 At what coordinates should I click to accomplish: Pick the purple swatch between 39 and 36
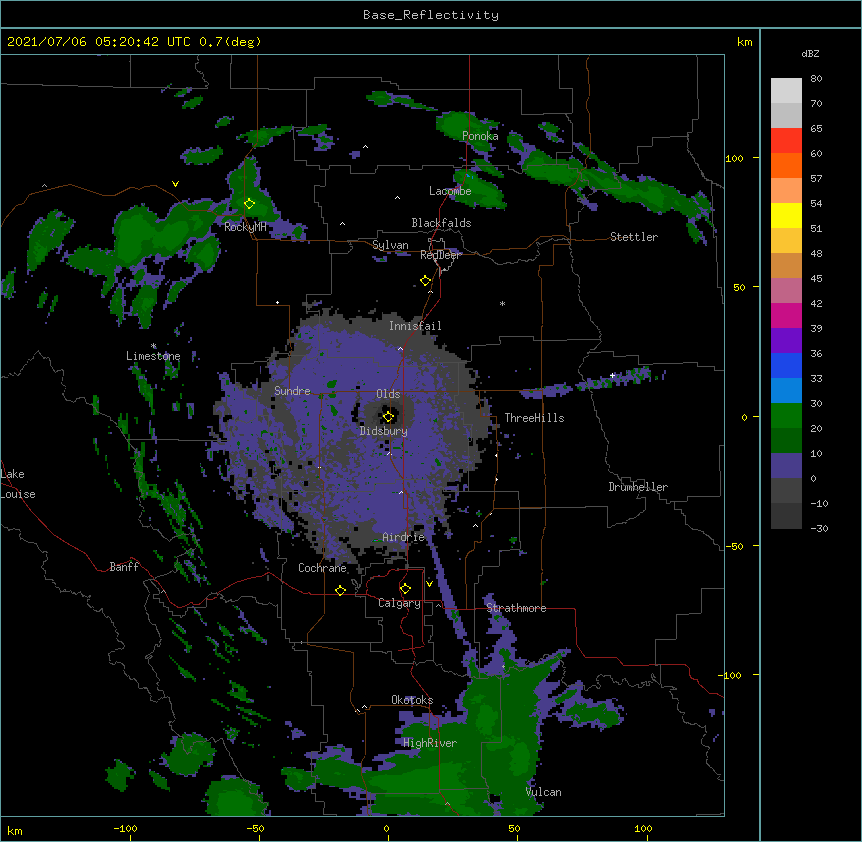pos(786,340)
